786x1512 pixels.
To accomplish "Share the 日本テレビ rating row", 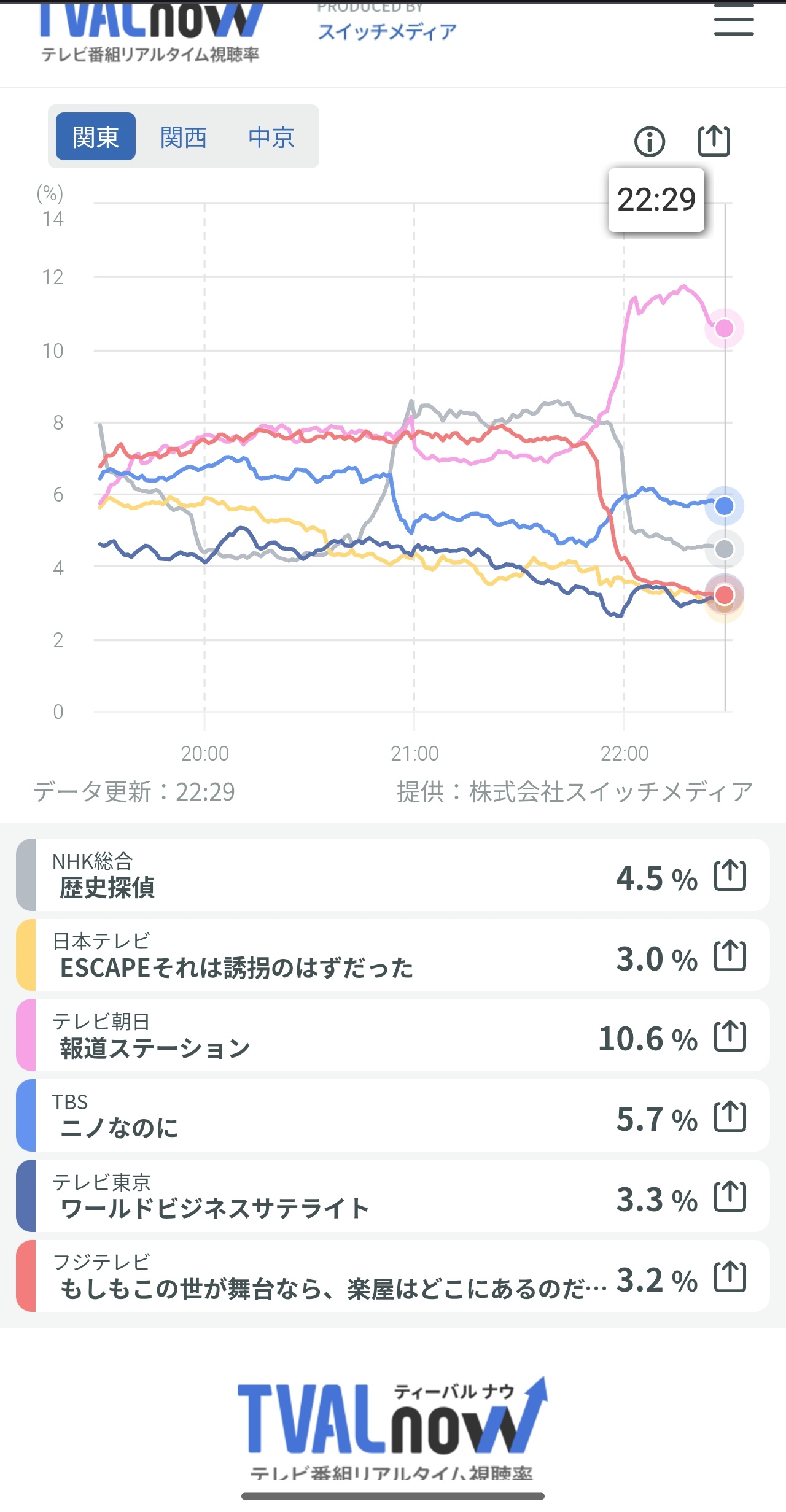I will [x=730, y=956].
